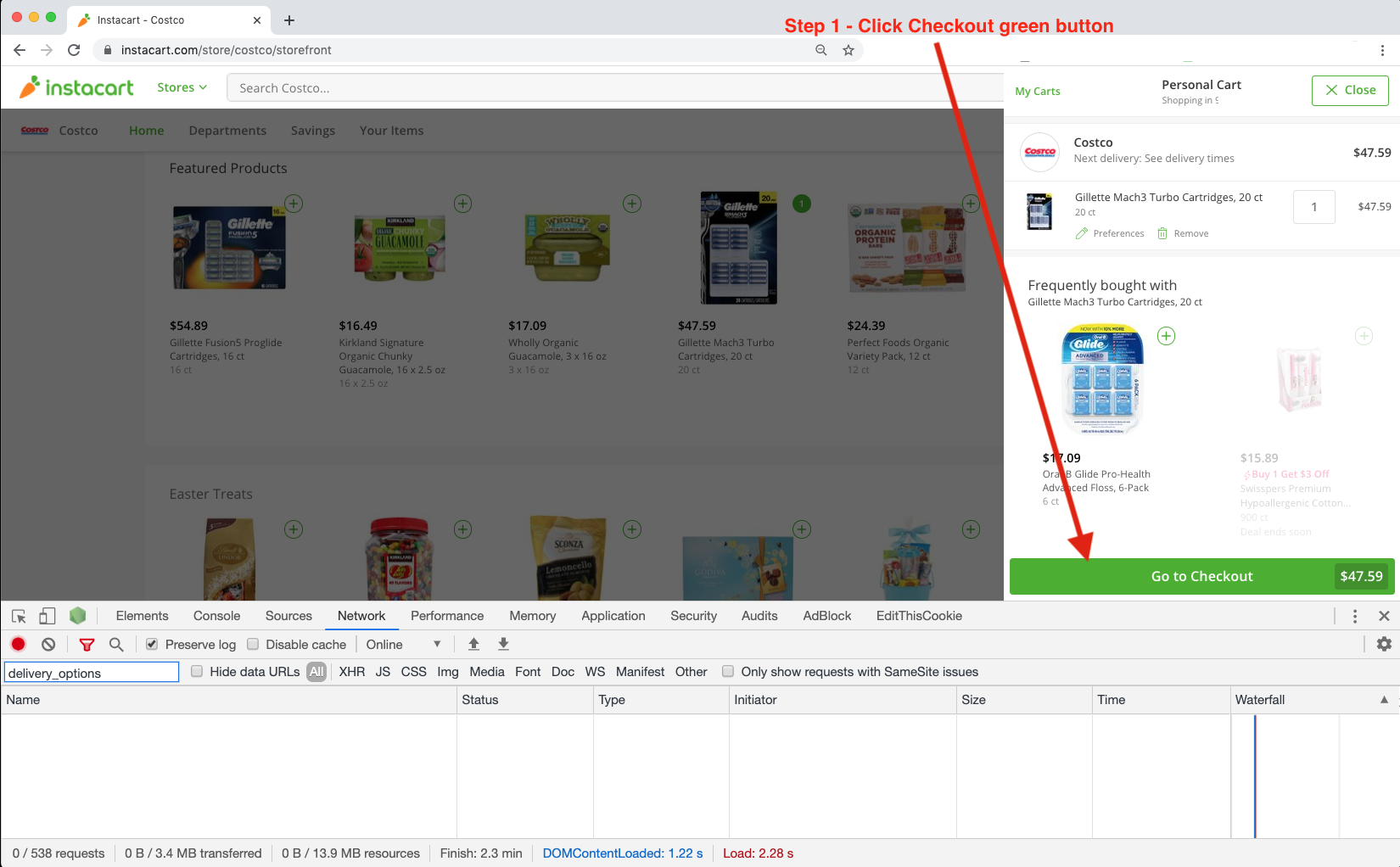Click the browser forward arrow

(47, 50)
